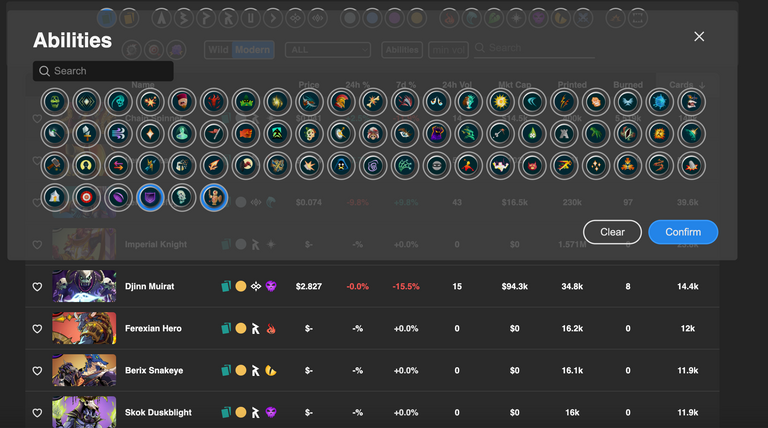Click the dragon element icon for Berix Snakeye
The image size is (768, 428).
point(271,371)
